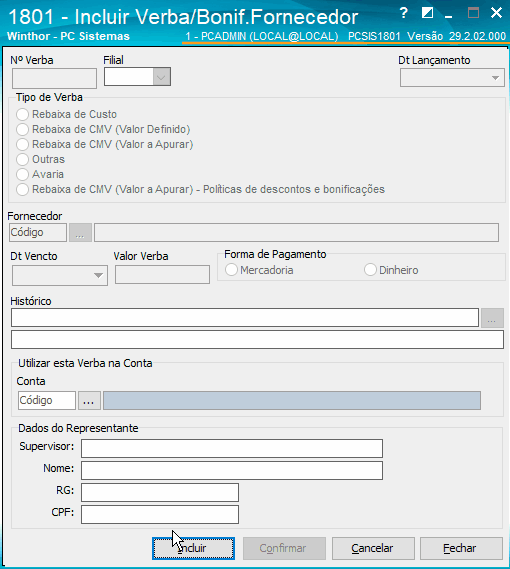
Task: Open the Dt Lançamento date dropdown
Action: (495, 78)
